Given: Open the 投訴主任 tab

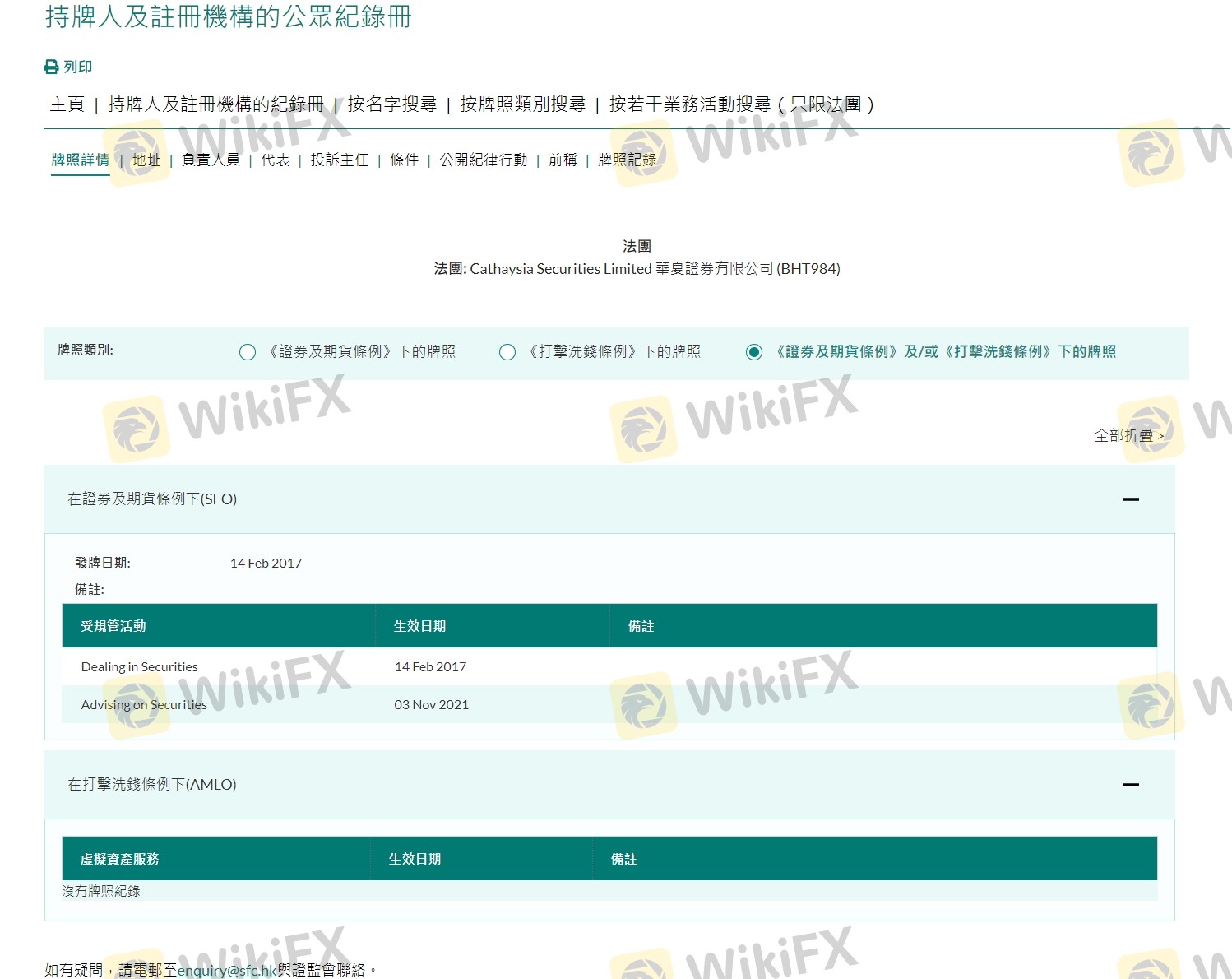Looking at the screenshot, I should pyautogui.click(x=339, y=160).
